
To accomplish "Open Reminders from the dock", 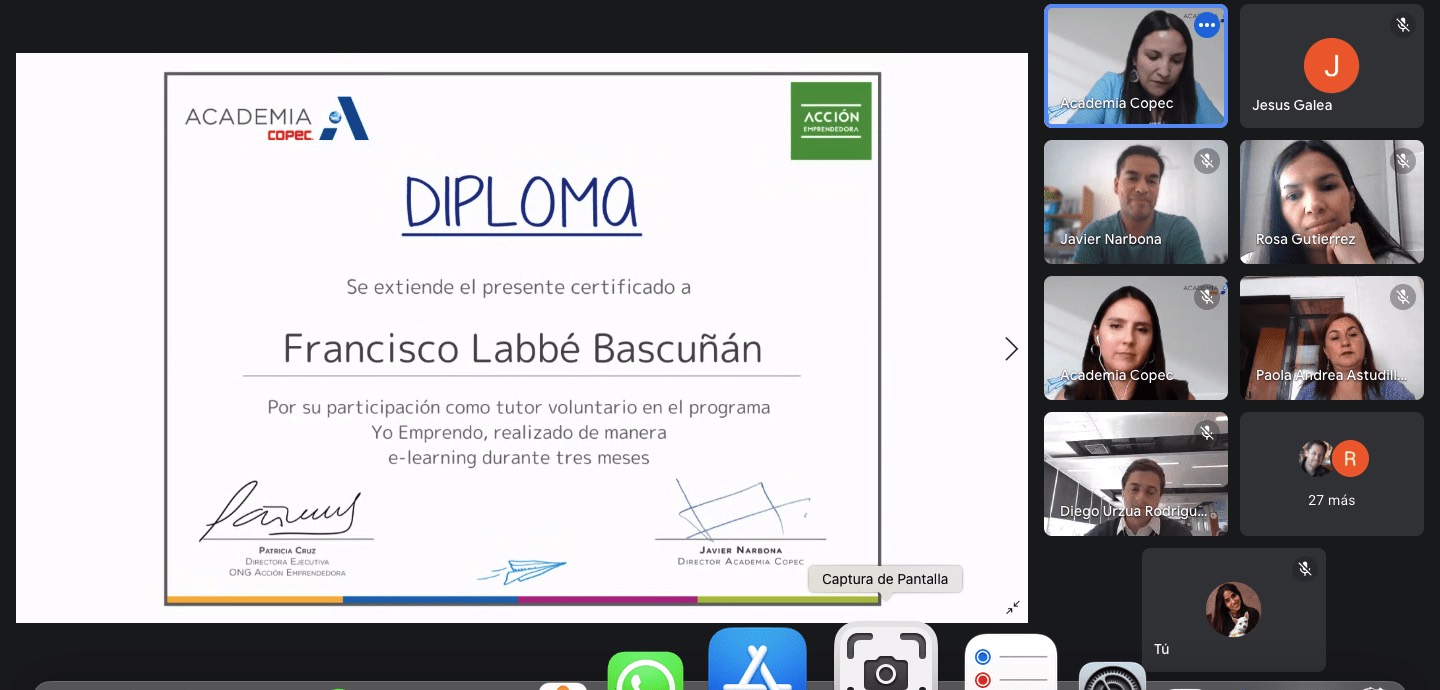I will click(x=1010, y=662).
